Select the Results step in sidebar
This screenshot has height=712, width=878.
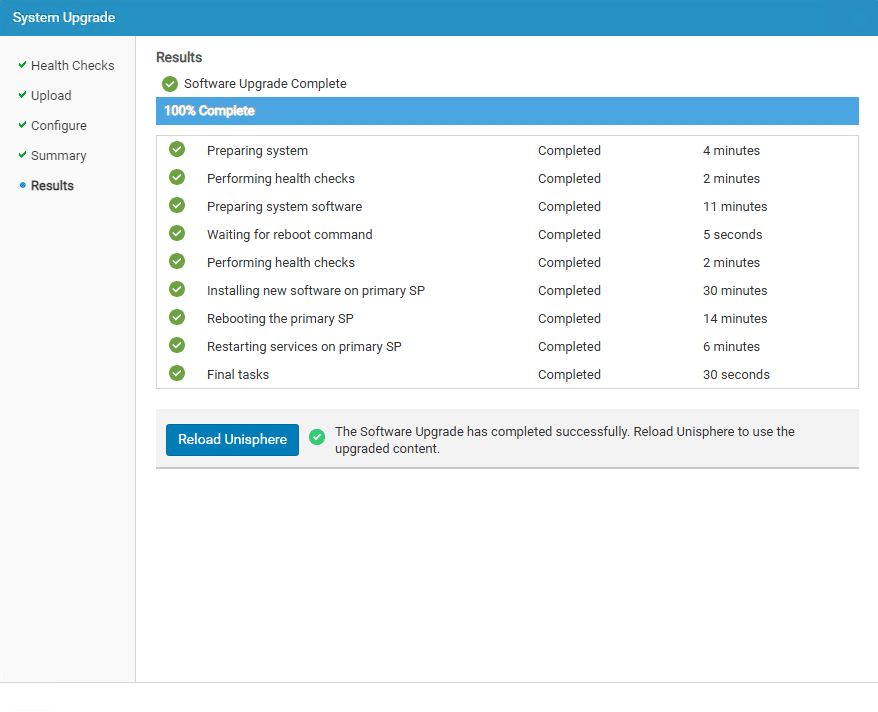(x=52, y=185)
